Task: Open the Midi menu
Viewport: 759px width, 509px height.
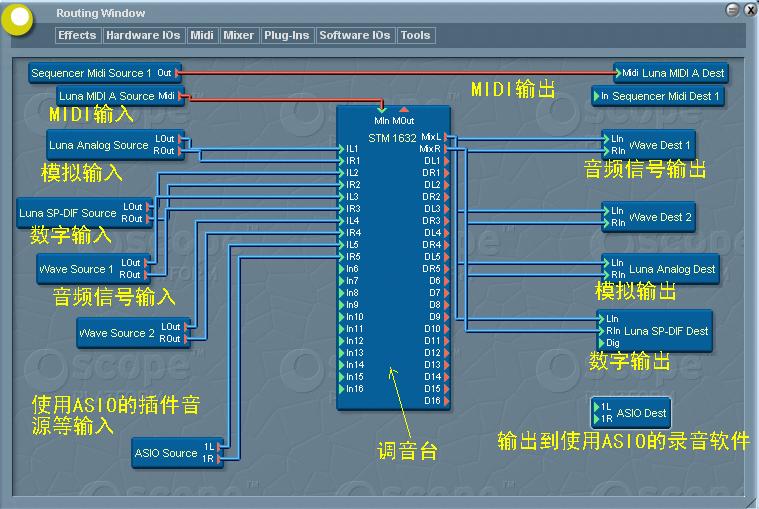Action: pyautogui.click(x=202, y=35)
